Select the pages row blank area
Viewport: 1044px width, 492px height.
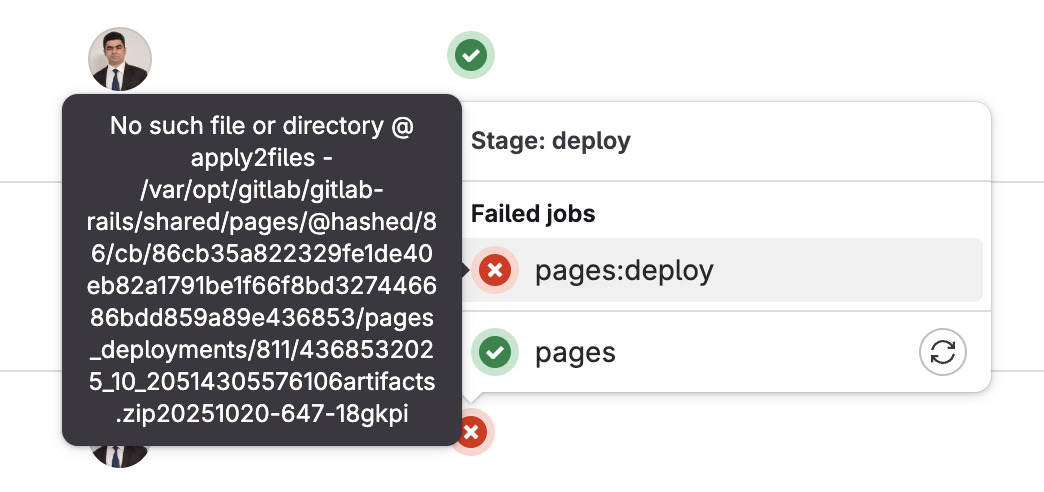766,352
